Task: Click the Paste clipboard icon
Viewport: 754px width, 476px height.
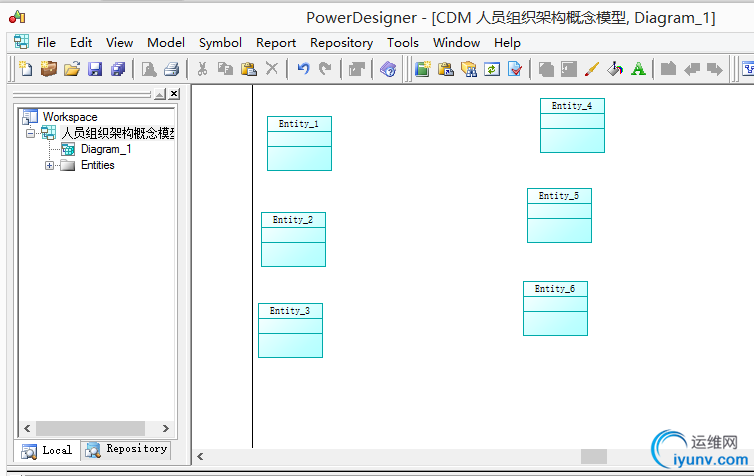Action: pos(249,69)
